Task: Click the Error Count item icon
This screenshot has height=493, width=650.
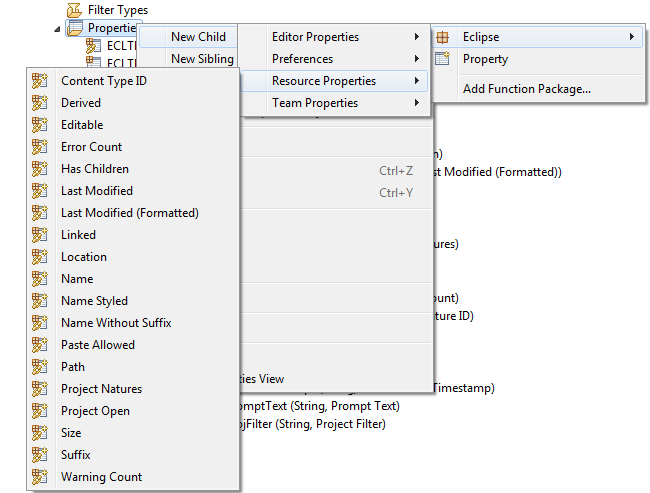Action: tap(40, 147)
